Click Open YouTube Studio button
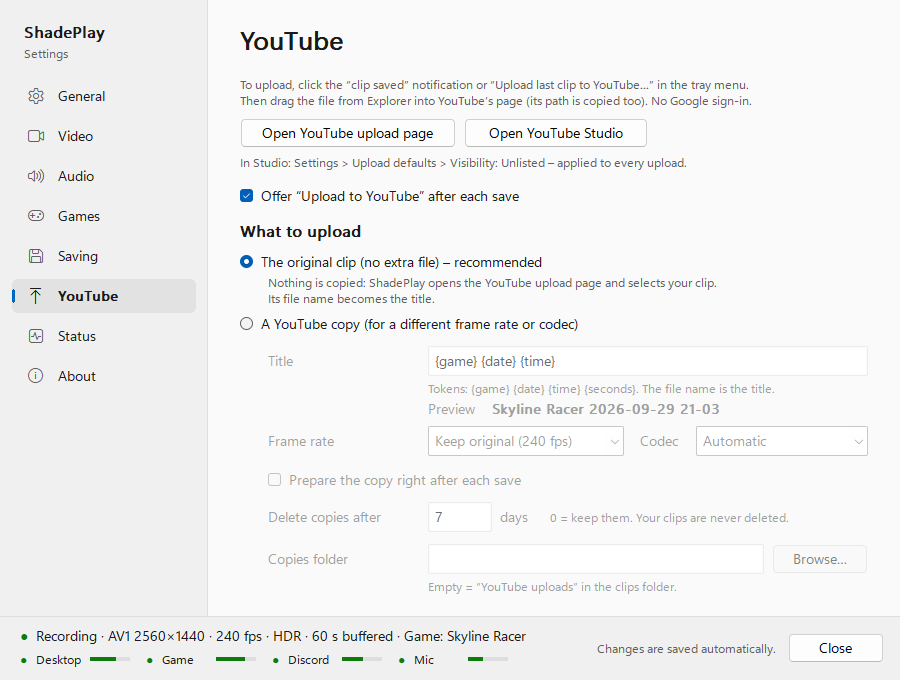 coord(556,133)
